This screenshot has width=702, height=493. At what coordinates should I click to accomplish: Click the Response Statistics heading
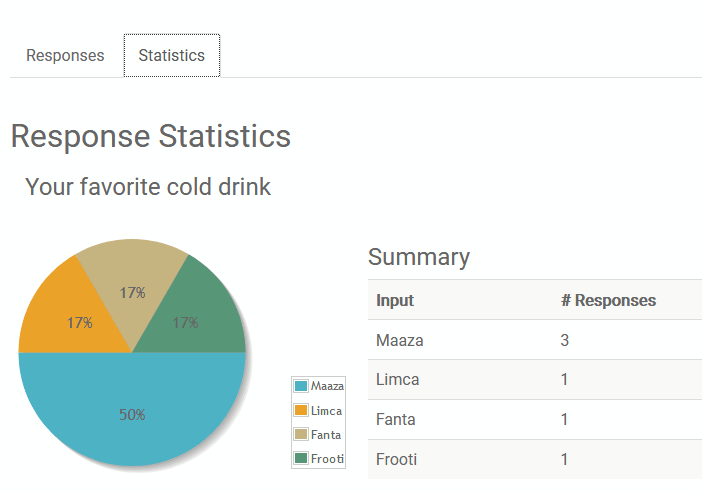pos(151,136)
